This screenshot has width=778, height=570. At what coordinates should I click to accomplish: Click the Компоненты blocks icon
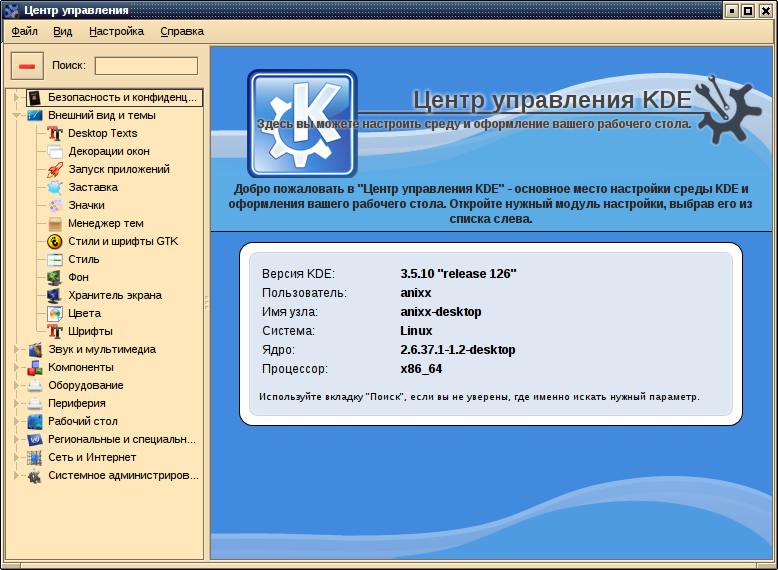[x=34, y=368]
